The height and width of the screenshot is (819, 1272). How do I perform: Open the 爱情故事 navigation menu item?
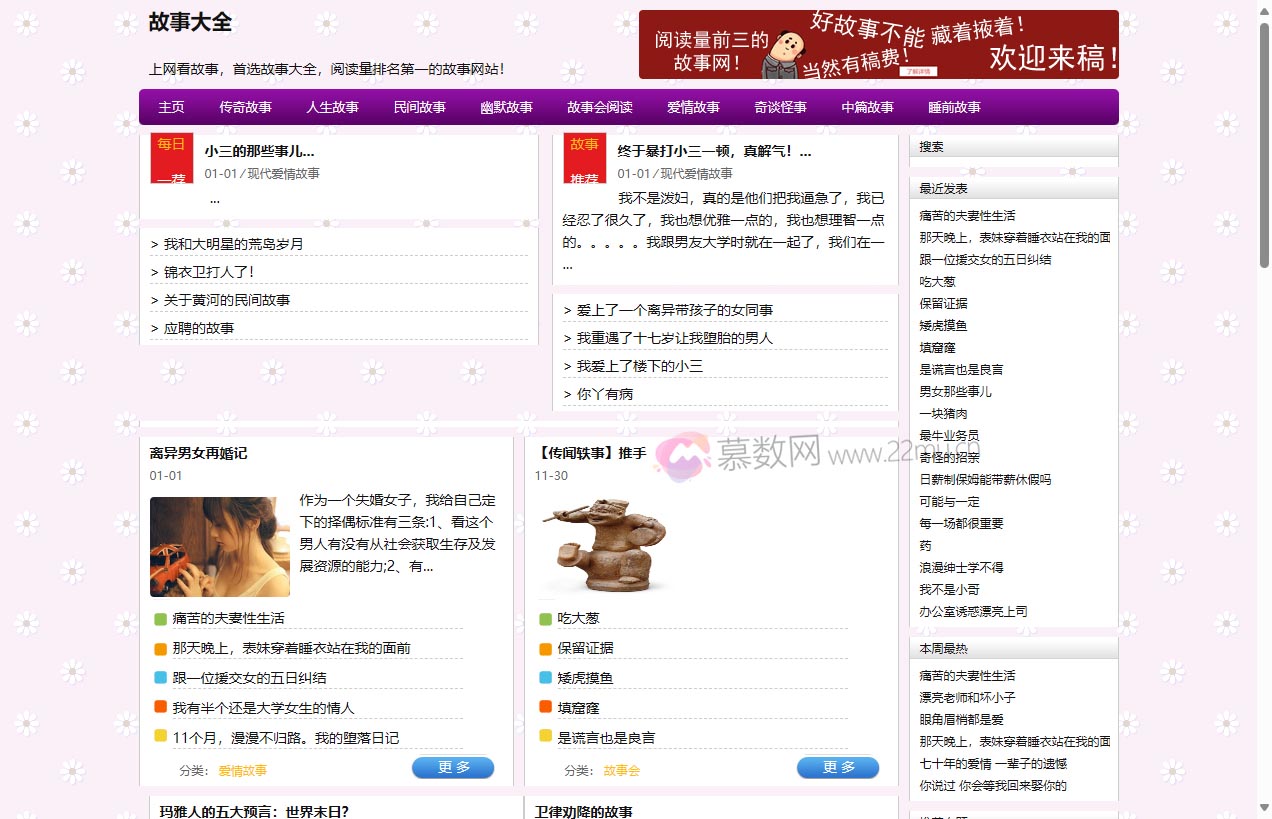pos(693,107)
